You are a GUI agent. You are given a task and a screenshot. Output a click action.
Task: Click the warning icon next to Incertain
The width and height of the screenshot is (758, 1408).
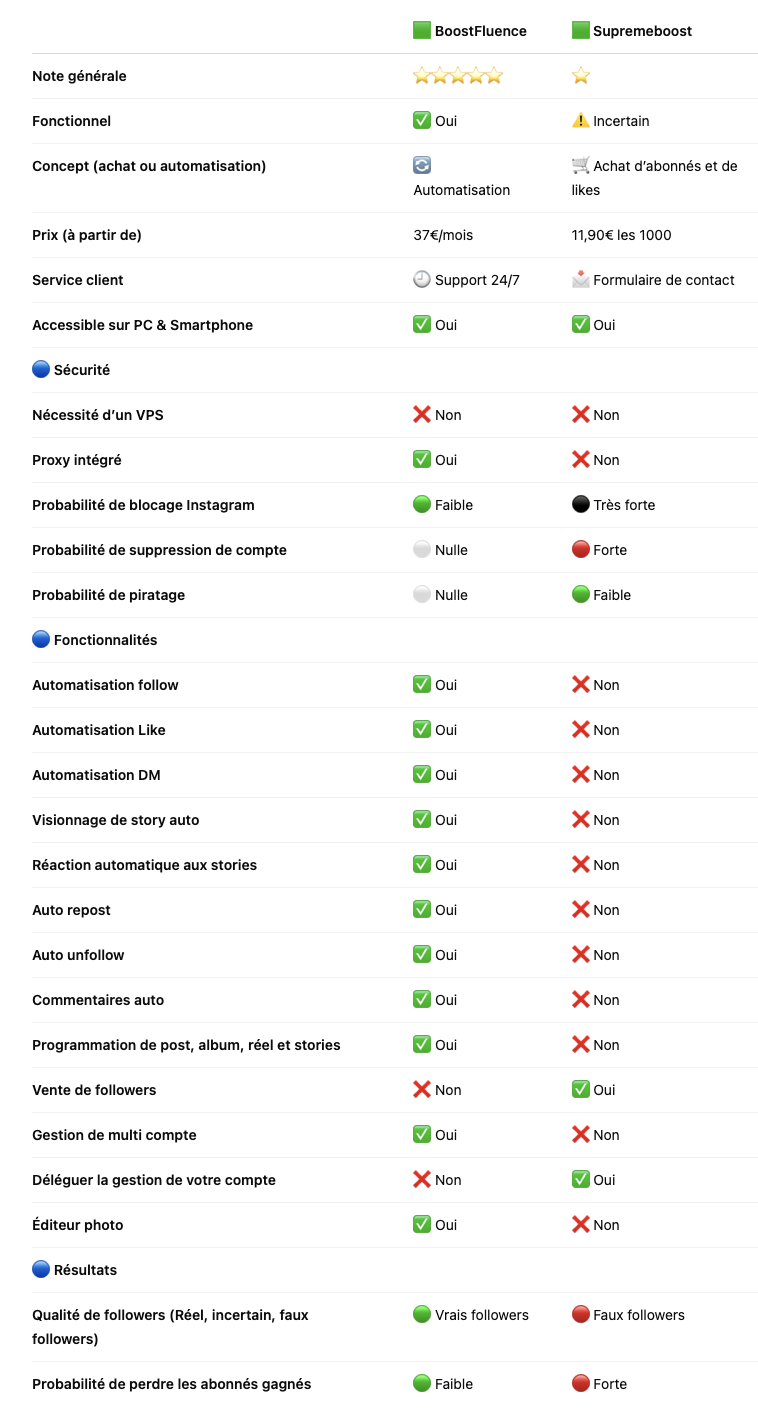(x=581, y=121)
